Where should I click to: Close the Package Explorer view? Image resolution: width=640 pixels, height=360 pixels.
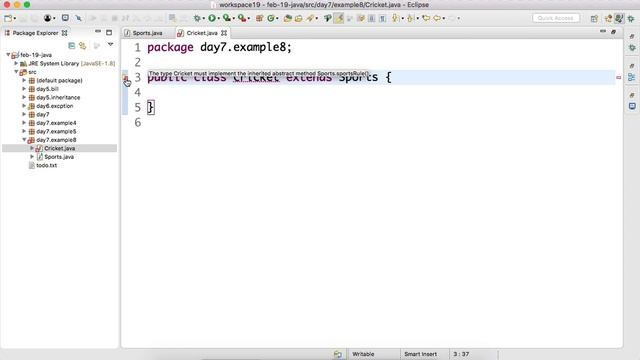[64, 33]
